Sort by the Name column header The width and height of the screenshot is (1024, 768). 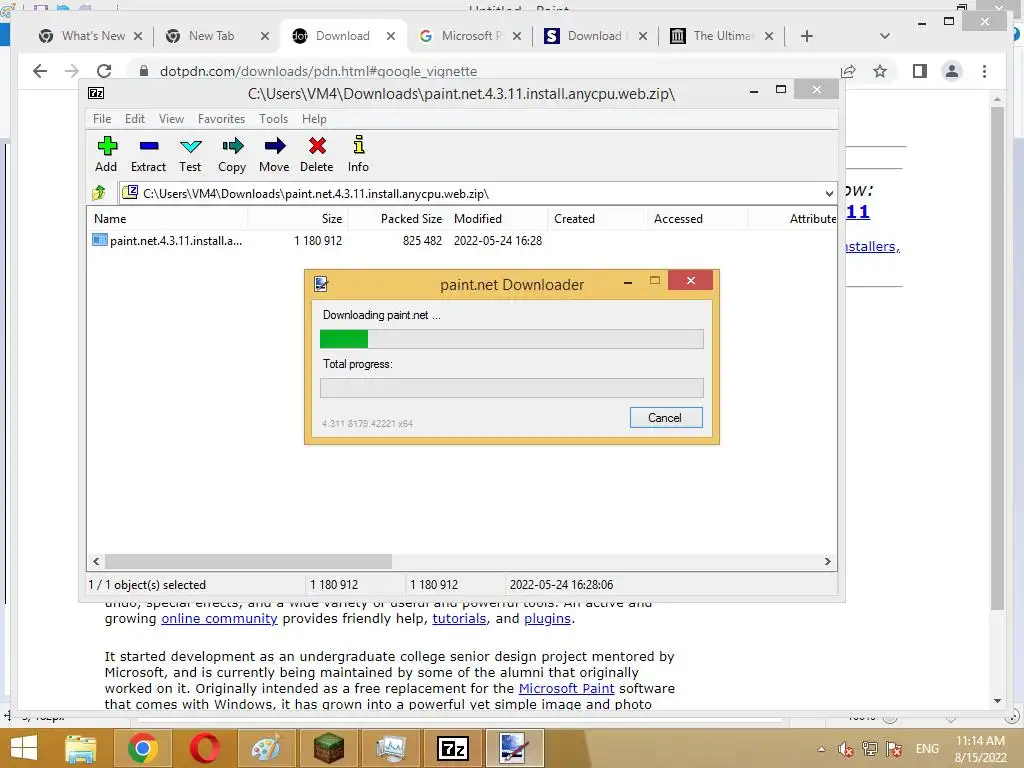click(x=167, y=219)
